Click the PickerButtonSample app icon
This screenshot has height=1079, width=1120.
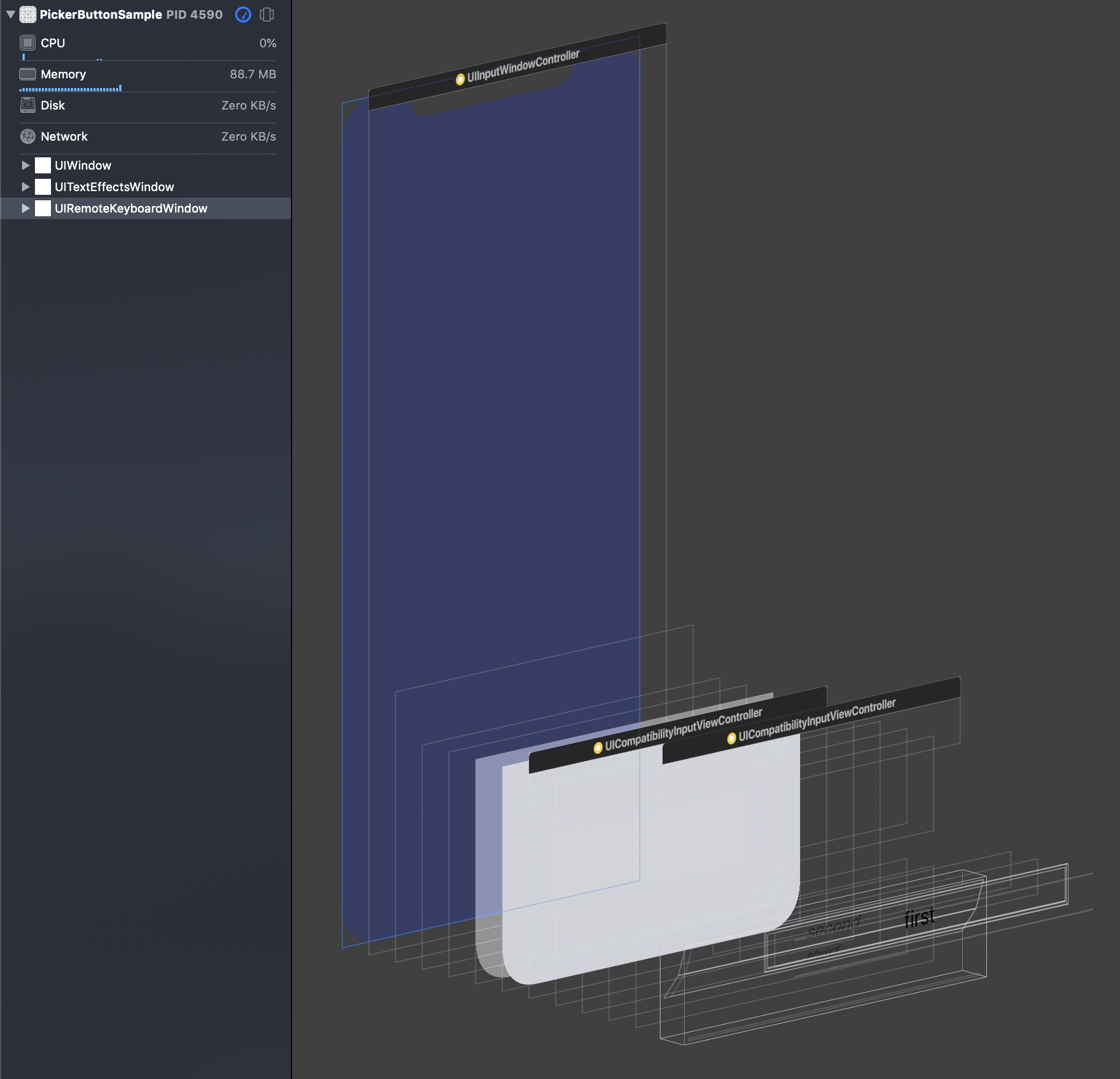click(27, 14)
